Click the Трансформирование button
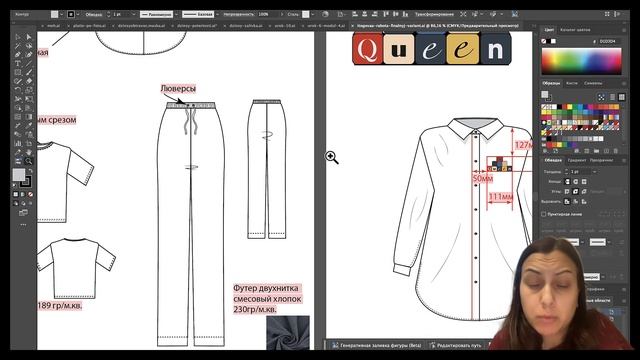Image resolution: width=640 pixels, height=360 pixels. click(x=434, y=14)
